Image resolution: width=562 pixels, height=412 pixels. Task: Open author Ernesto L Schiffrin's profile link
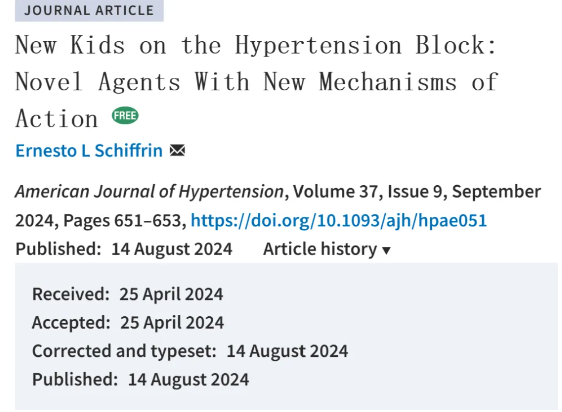click(89, 150)
